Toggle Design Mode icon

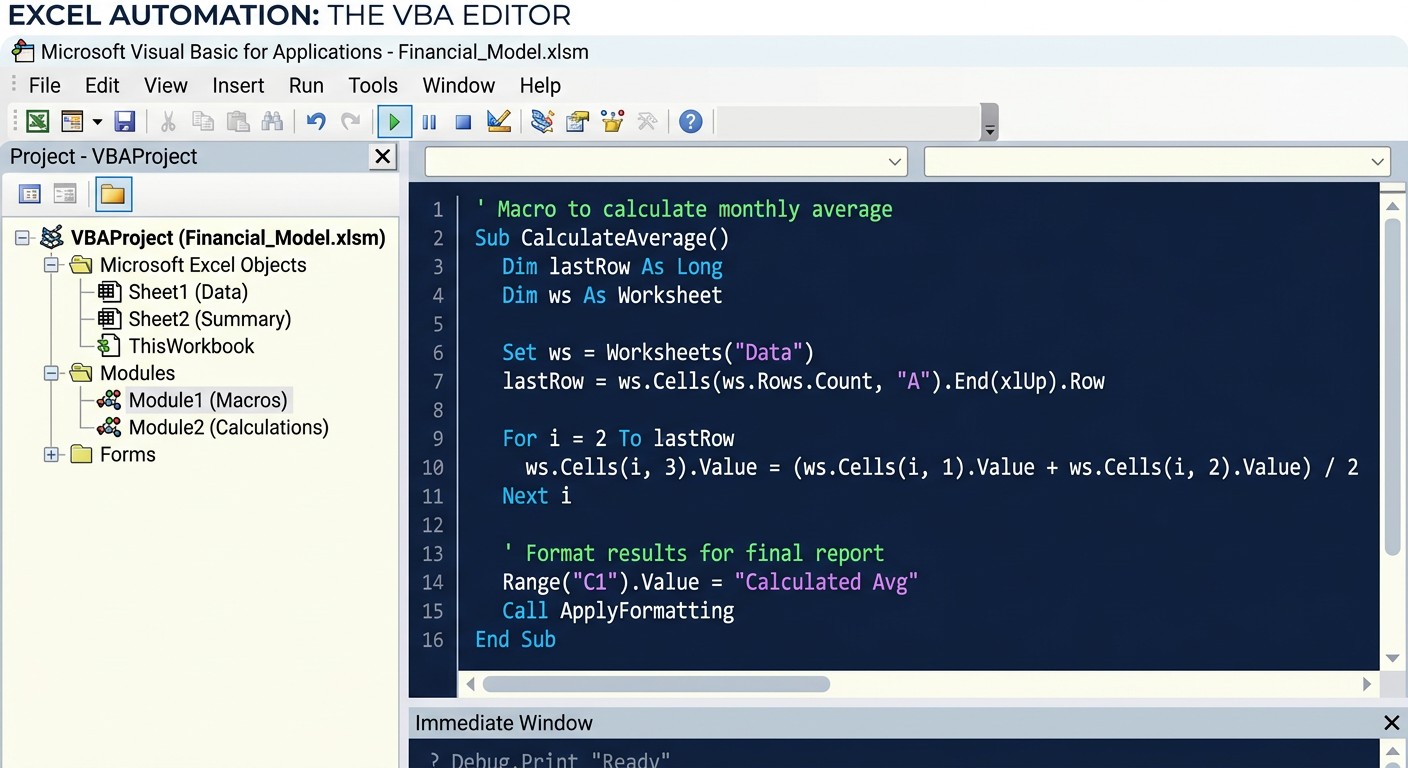pyautogui.click(x=499, y=122)
